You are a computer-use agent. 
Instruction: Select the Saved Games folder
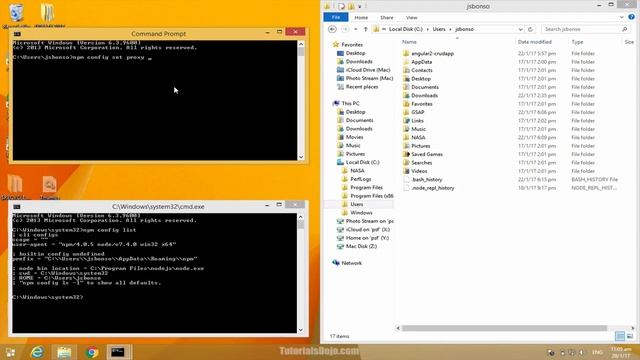(x=427, y=154)
